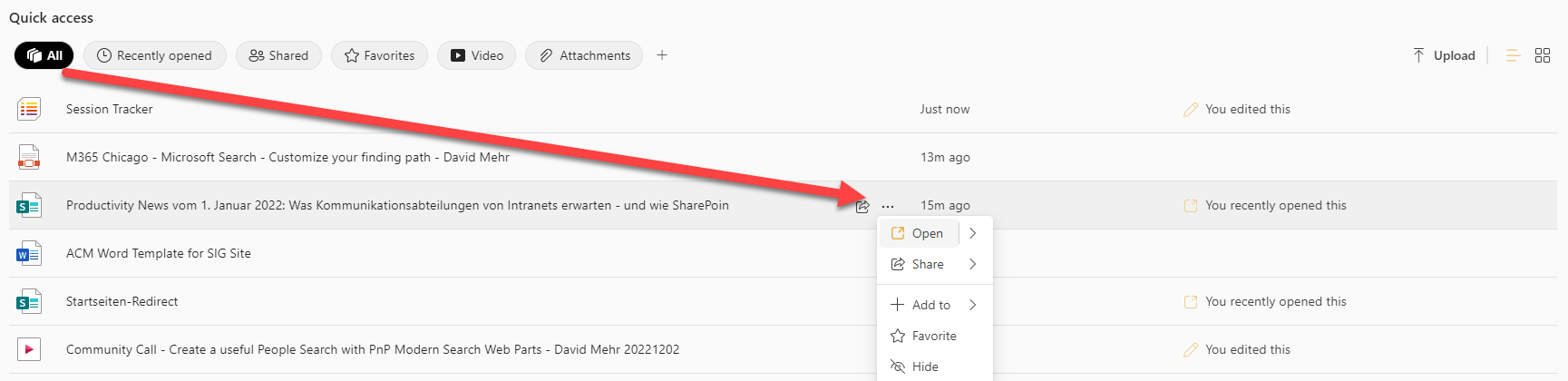Expand the Share submenu arrow
Screen dimensions: 1568x381
click(x=973, y=264)
